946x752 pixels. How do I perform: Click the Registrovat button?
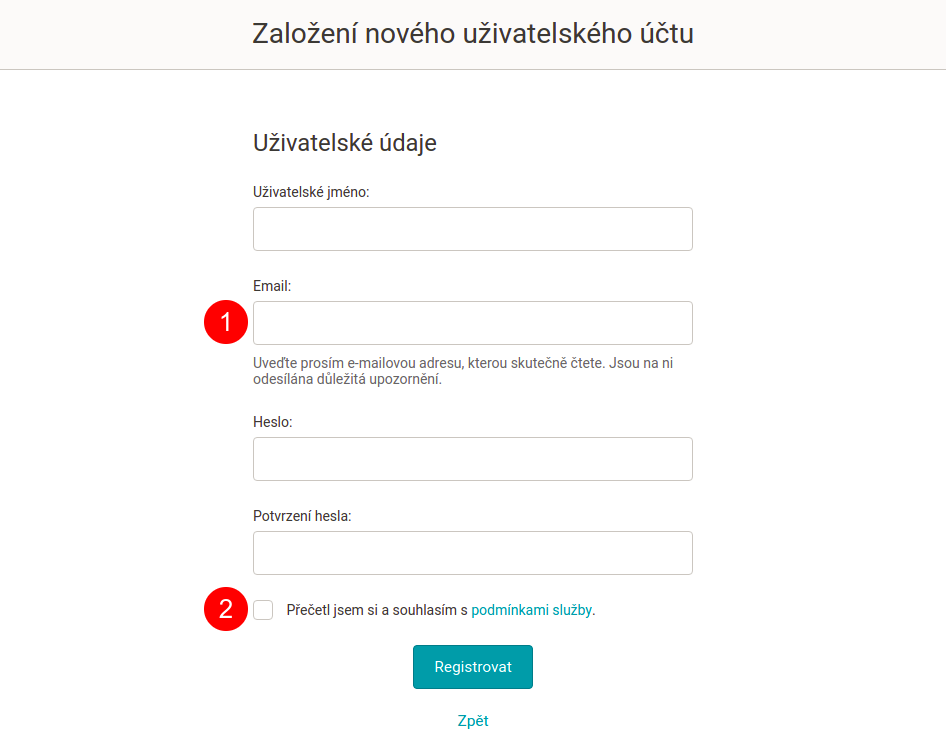472,667
